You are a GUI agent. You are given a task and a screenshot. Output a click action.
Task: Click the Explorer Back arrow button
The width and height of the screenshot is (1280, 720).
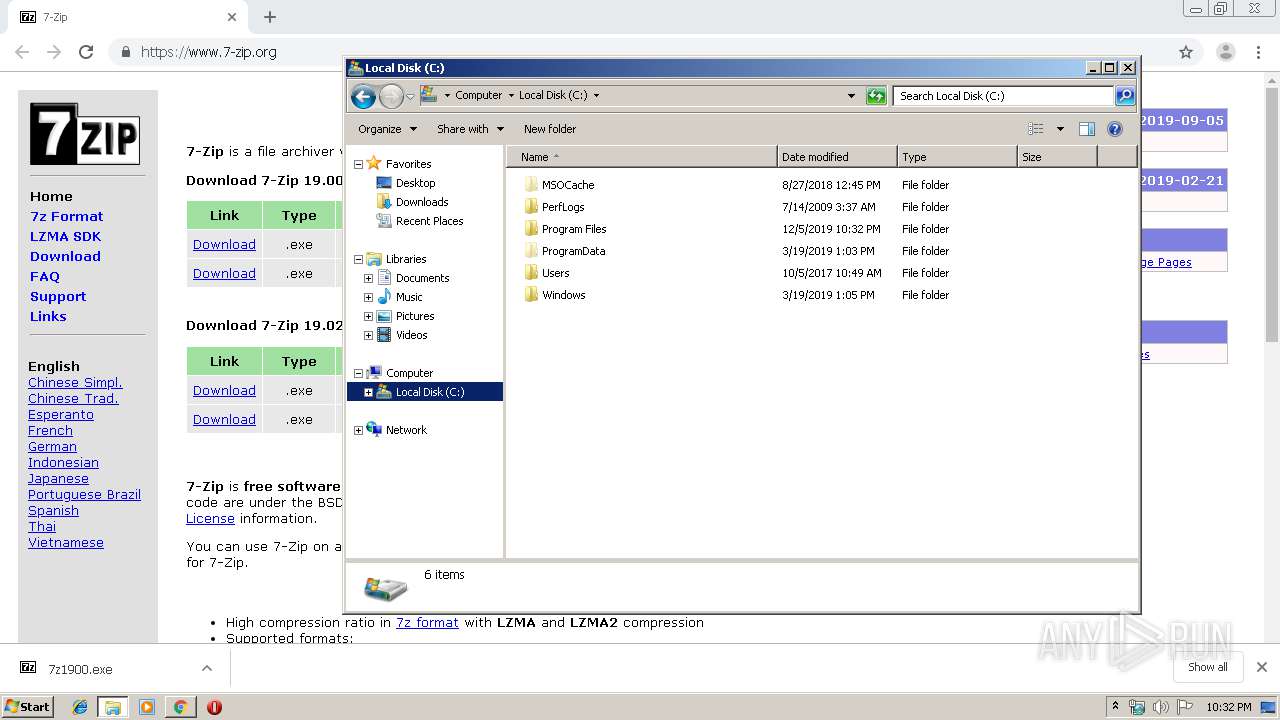363,96
